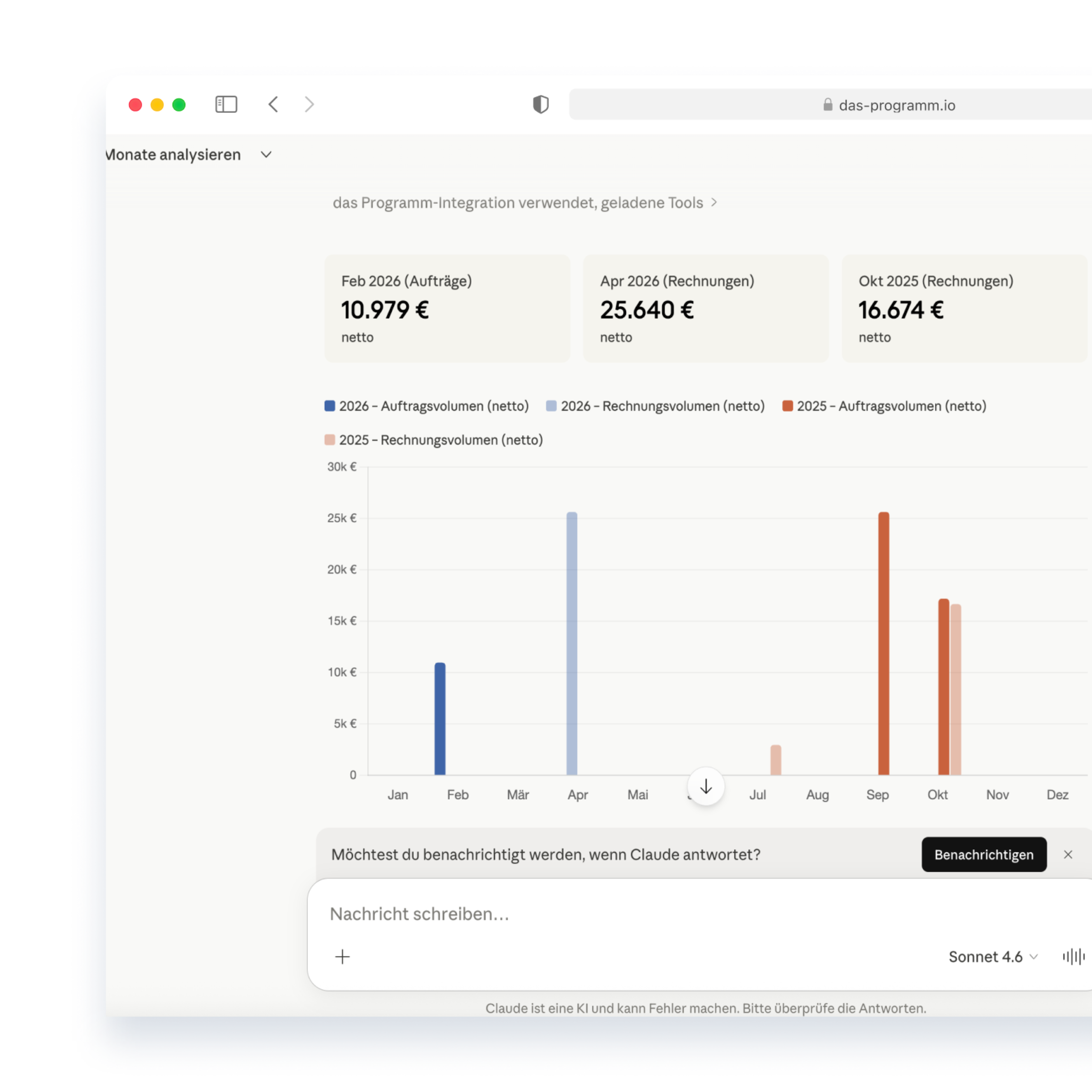
Task: Toggle legend '2025 – Rechnungsvolumen (netto)'
Action: click(433, 440)
